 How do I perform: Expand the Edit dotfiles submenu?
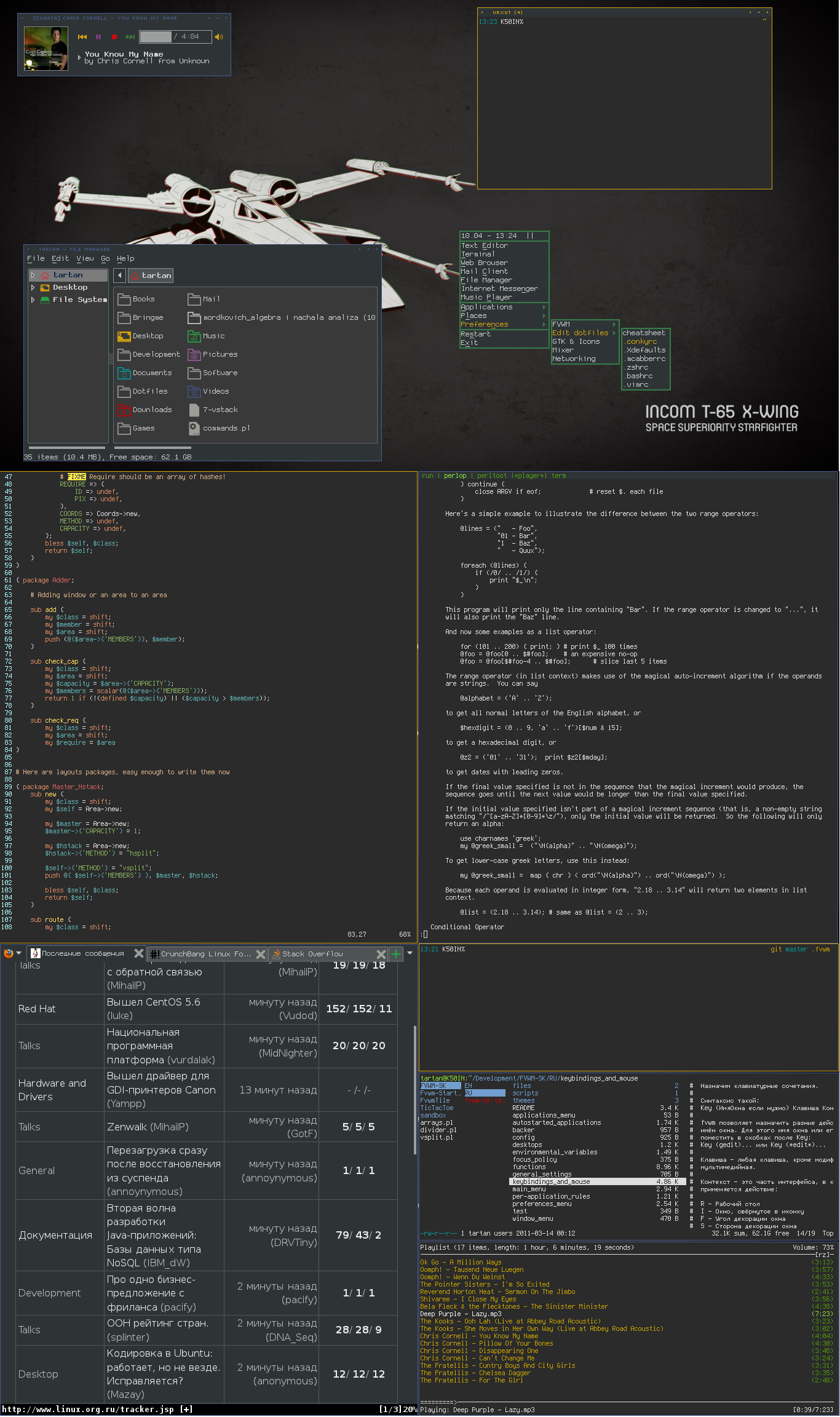pos(585,333)
